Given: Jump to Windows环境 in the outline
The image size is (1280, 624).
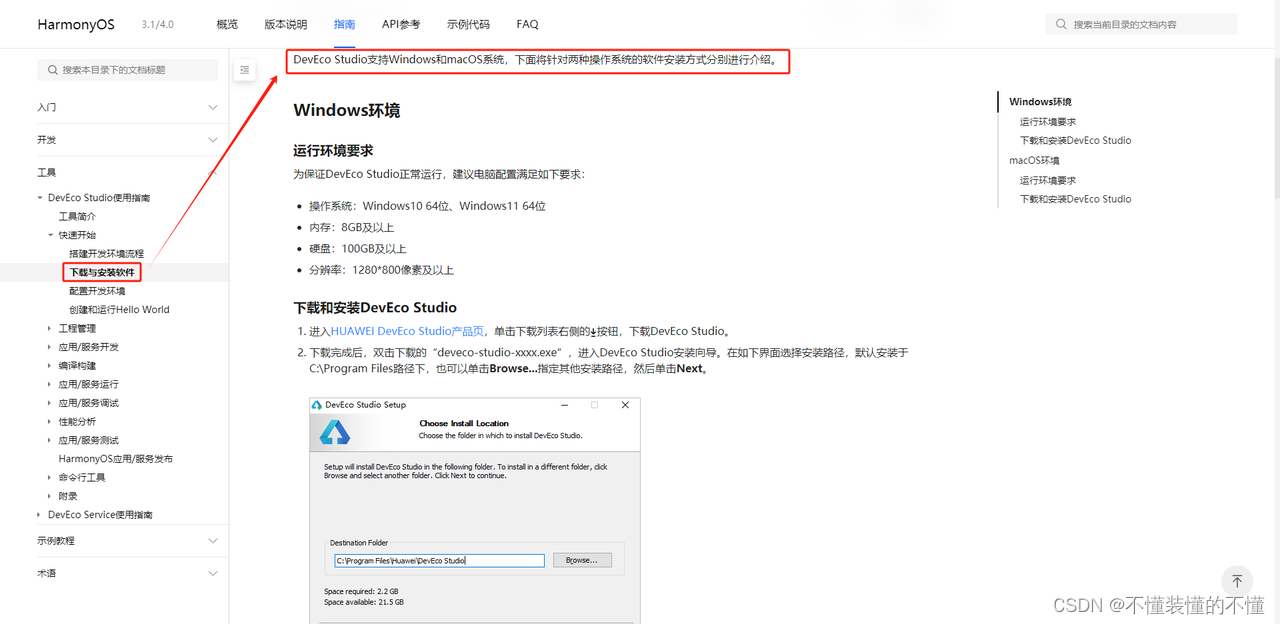Looking at the screenshot, I should (x=1040, y=102).
